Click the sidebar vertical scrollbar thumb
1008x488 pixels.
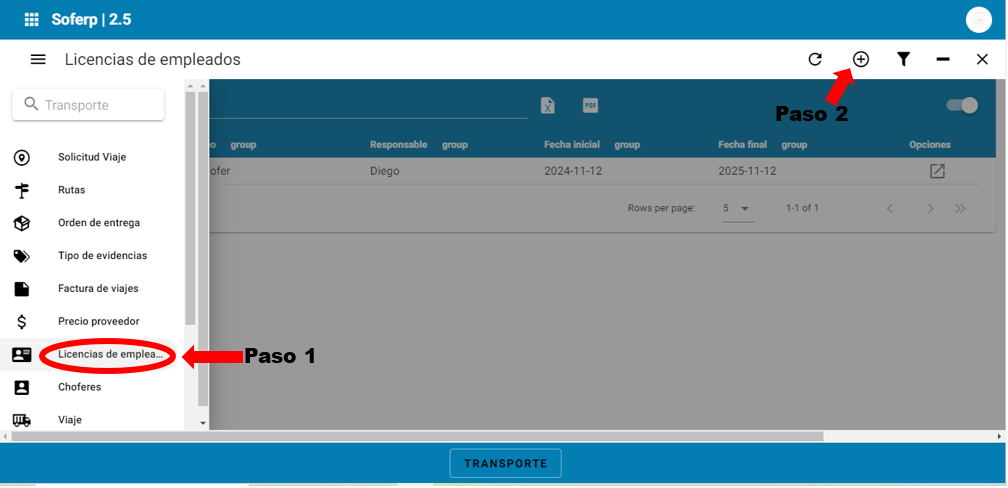[203, 248]
